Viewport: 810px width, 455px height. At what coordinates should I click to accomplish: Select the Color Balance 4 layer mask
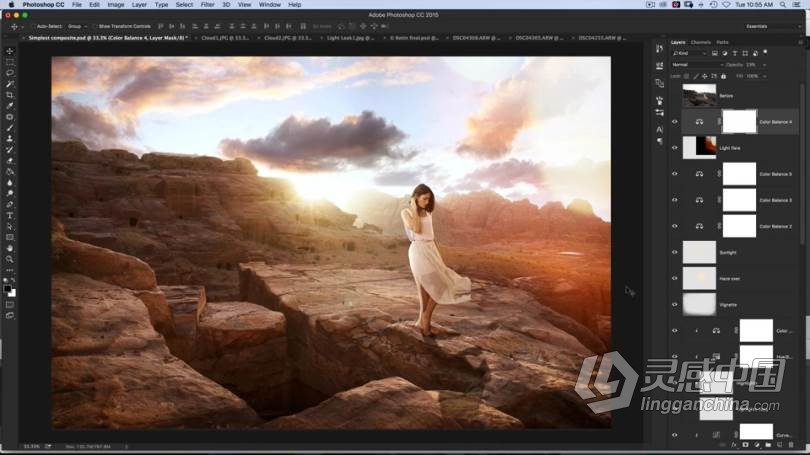(x=739, y=122)
